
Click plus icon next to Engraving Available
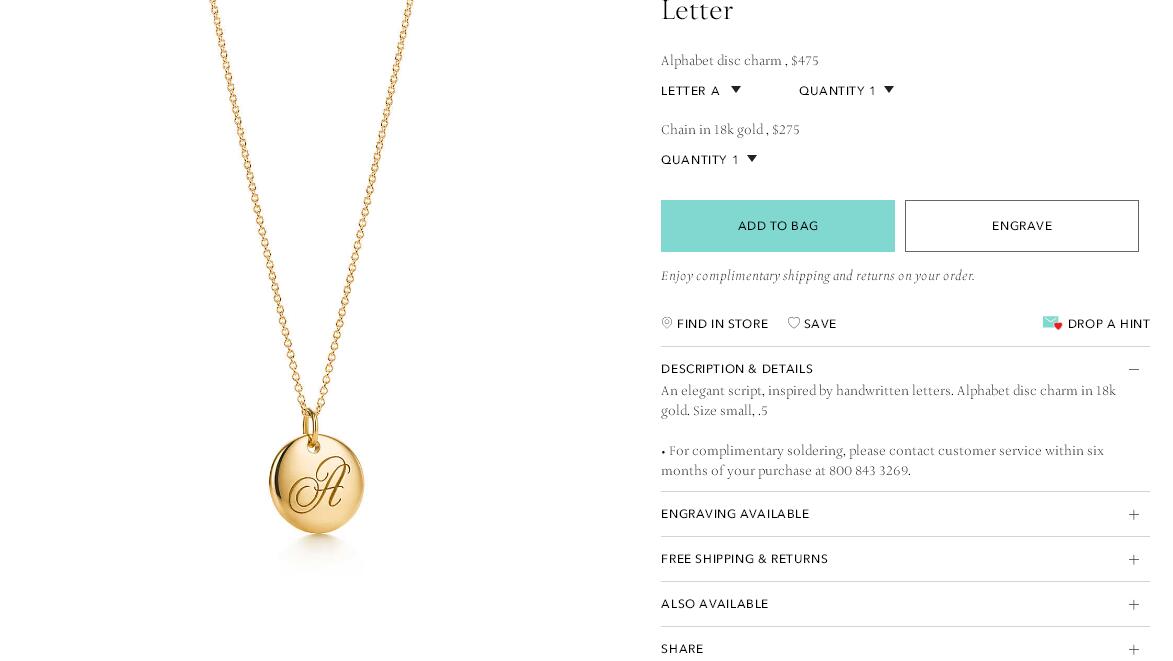1134,514
